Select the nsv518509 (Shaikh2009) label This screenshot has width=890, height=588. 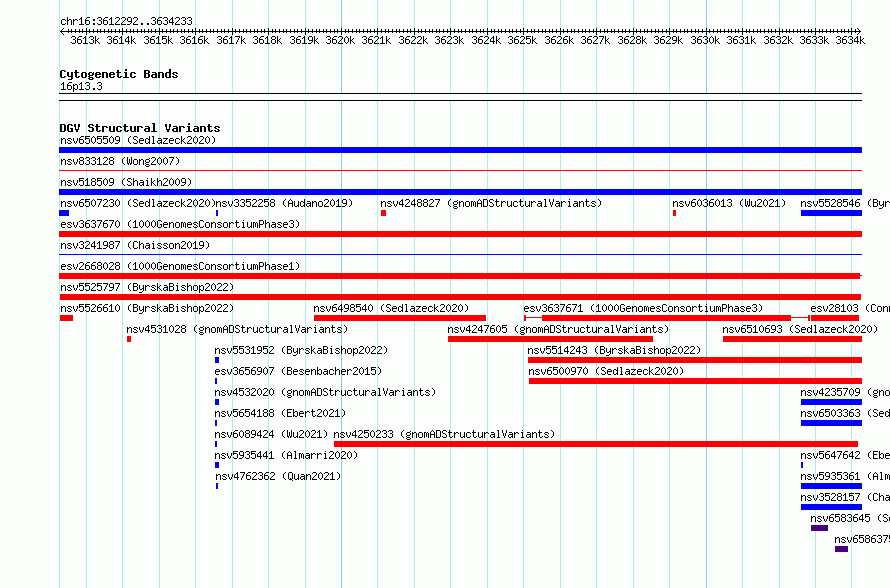coord(126,182)
